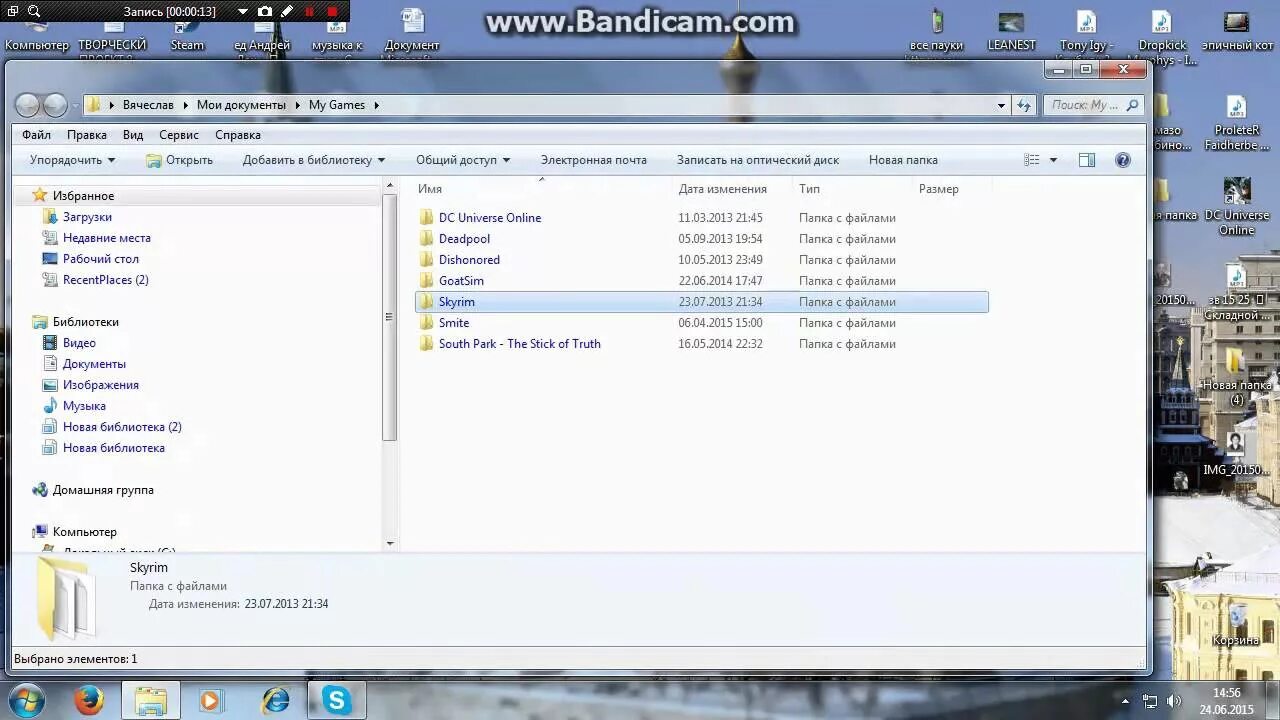1280x720 pixels.
Task: Open the Изображения library
Action: point(100,385)
